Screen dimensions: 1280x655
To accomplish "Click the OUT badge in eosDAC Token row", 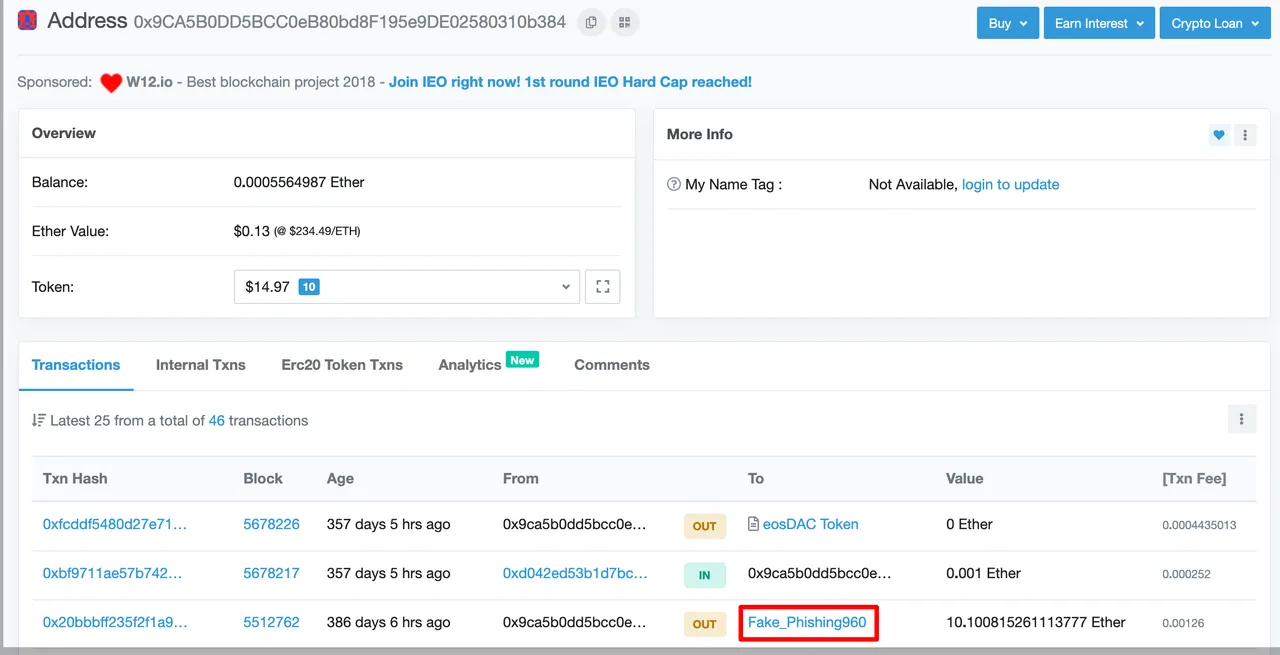I will pos(705,525).
